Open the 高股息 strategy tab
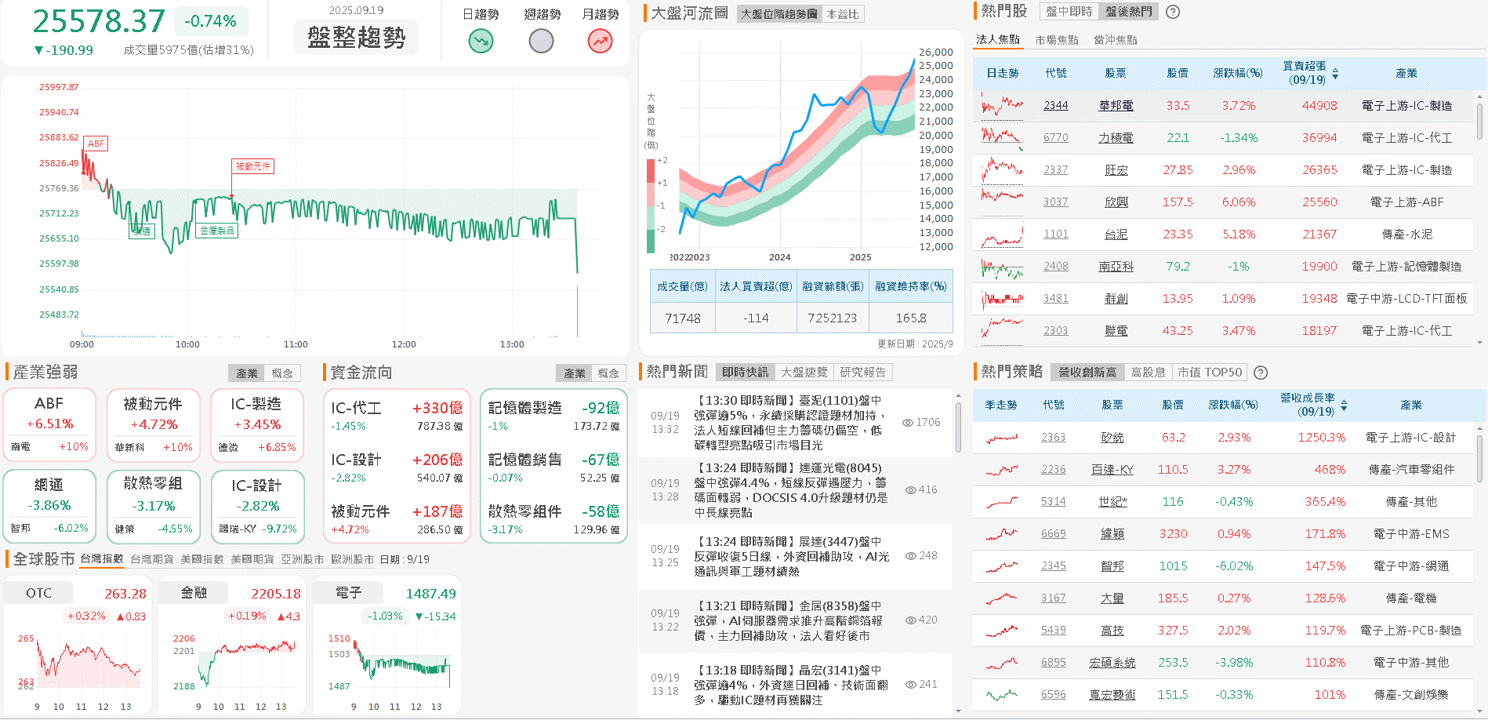The width and height of the screenshot is (1488, 720). 1147,372
